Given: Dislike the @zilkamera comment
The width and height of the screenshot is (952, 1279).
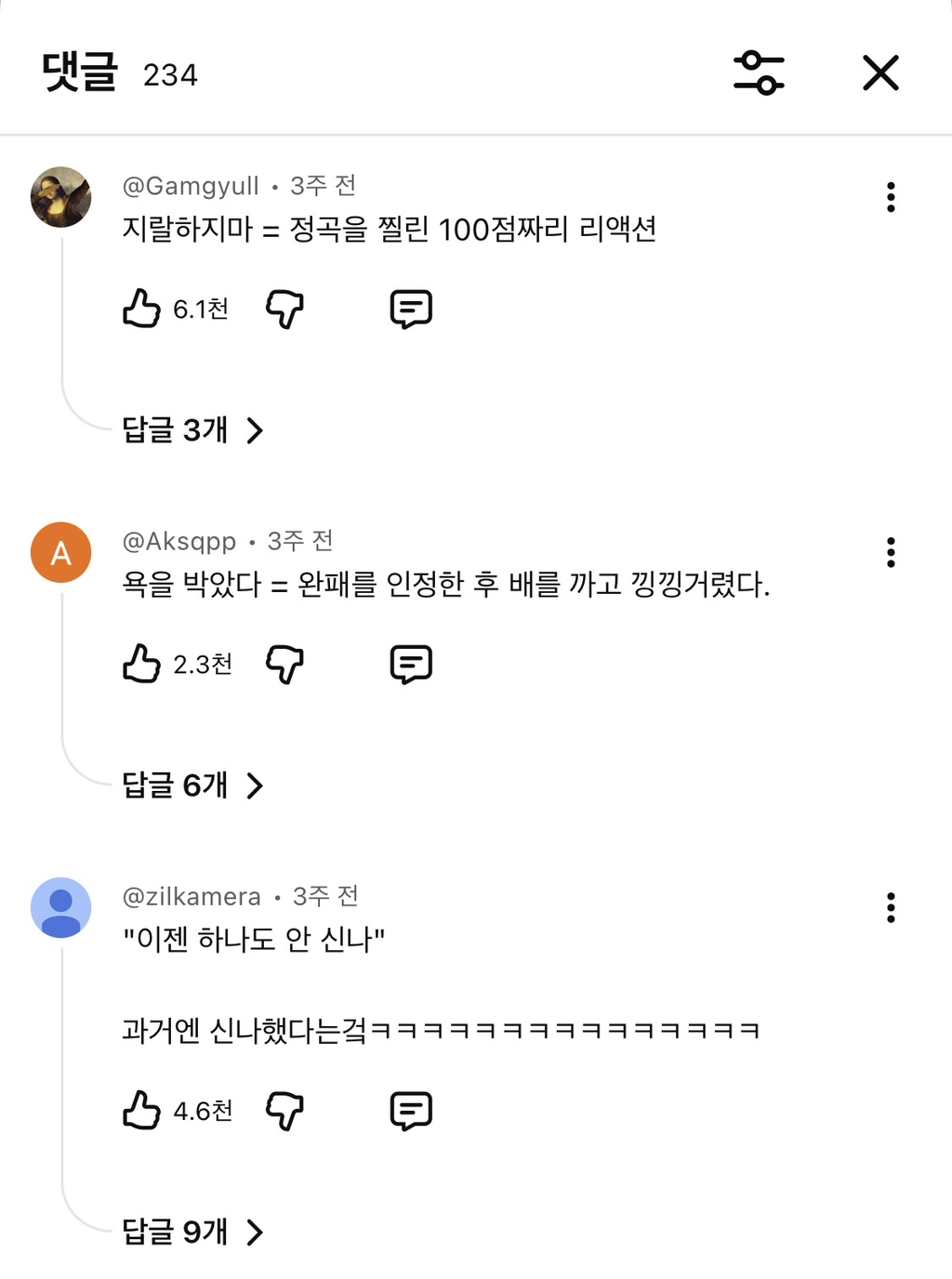Looking at the screenshot, I should click(284, 1111).
